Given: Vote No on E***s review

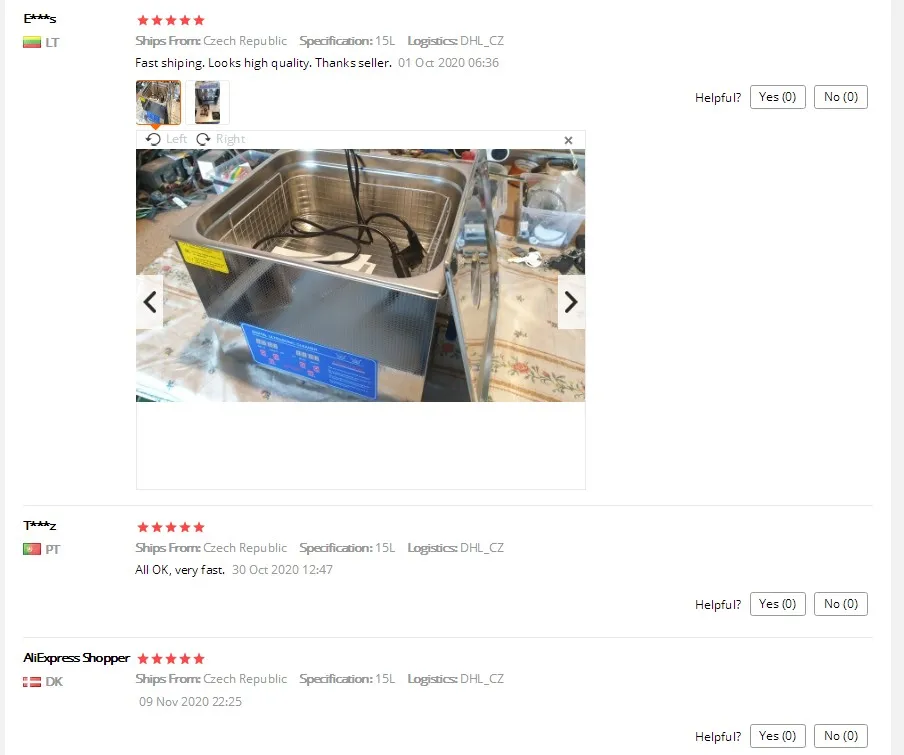Looking at the screenshot, I should tap(841, 97).
